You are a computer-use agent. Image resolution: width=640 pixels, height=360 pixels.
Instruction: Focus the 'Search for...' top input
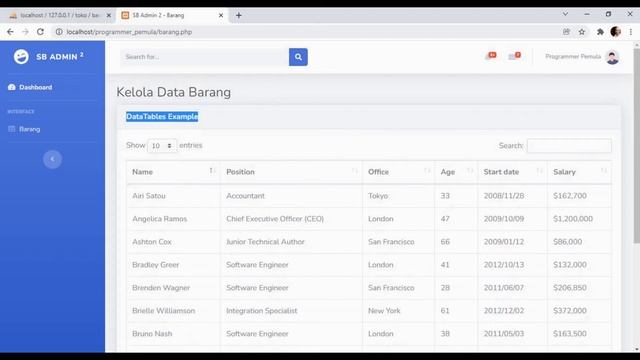[x=204, y=57]
